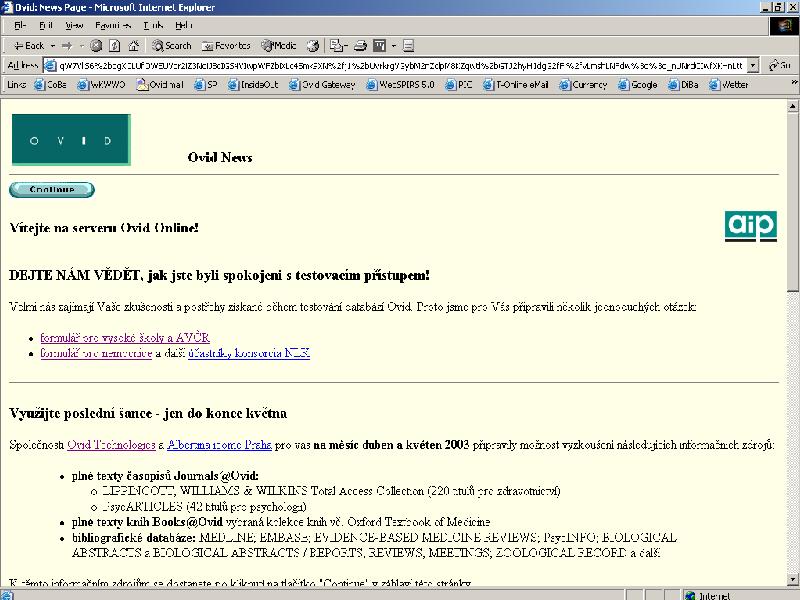Click the vertical scrollbar thumb
The image size is (800, 600).
click(x=792, y=202)
